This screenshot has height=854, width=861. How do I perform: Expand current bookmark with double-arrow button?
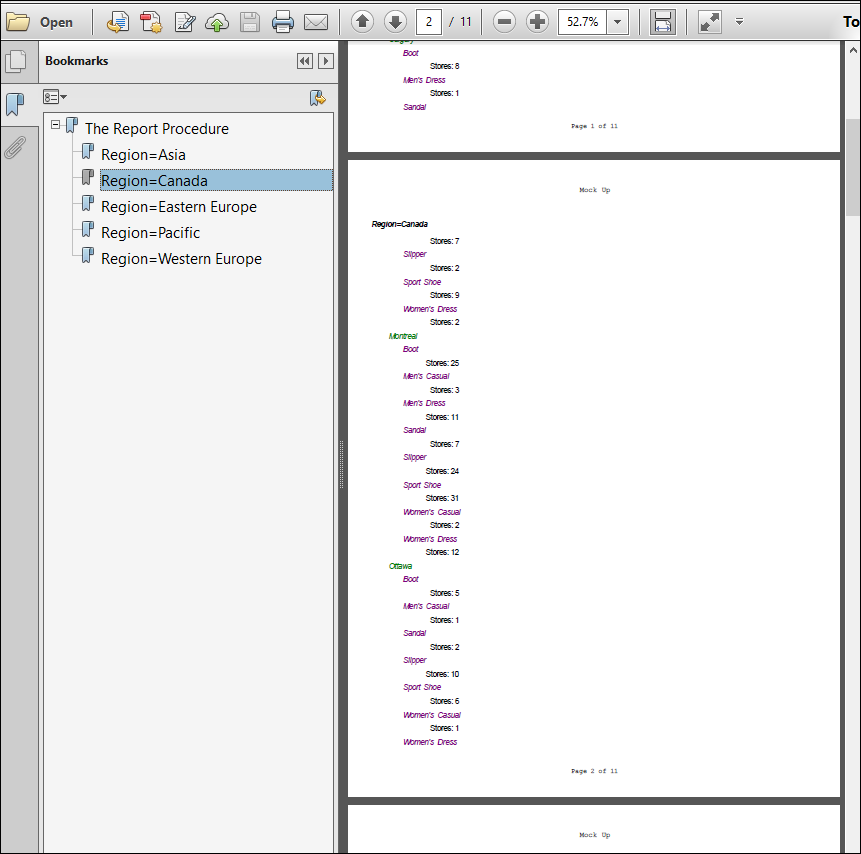304,61
